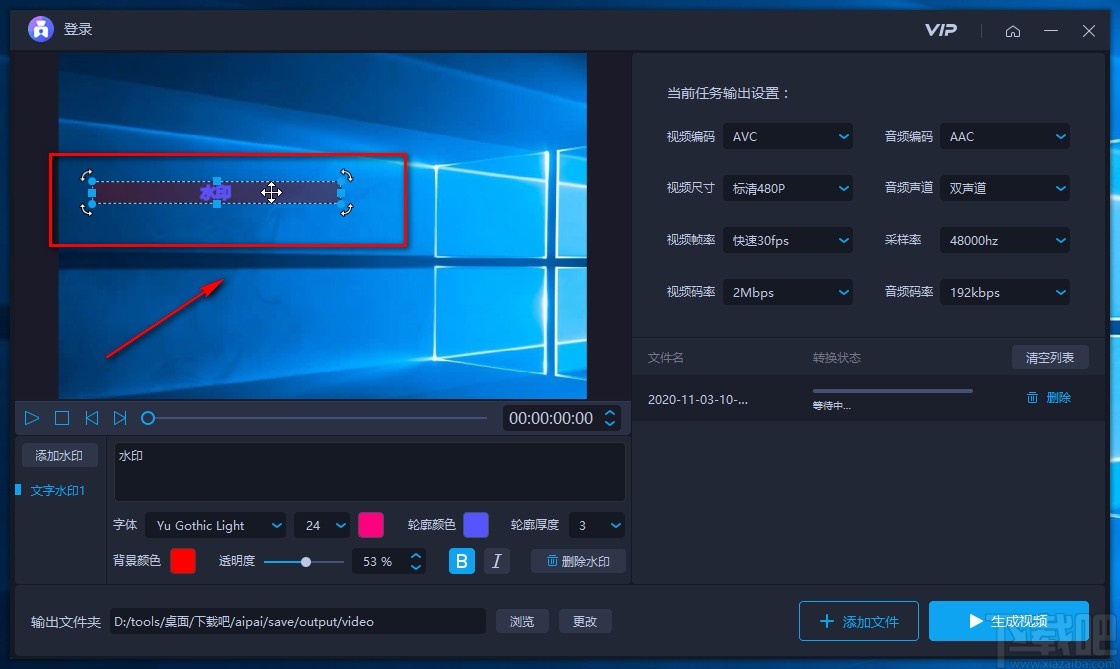Click 登录 in the title bar

(x=76, y=29)
